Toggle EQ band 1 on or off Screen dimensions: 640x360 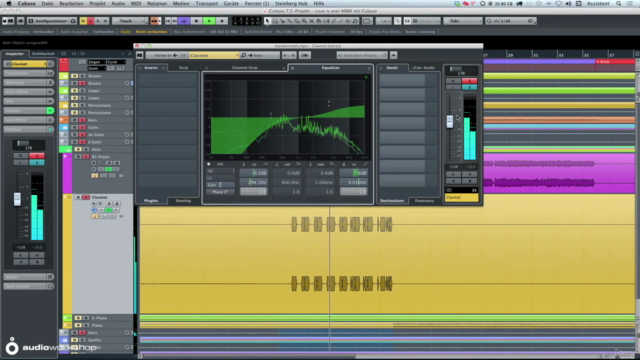[x=244, y=164]
